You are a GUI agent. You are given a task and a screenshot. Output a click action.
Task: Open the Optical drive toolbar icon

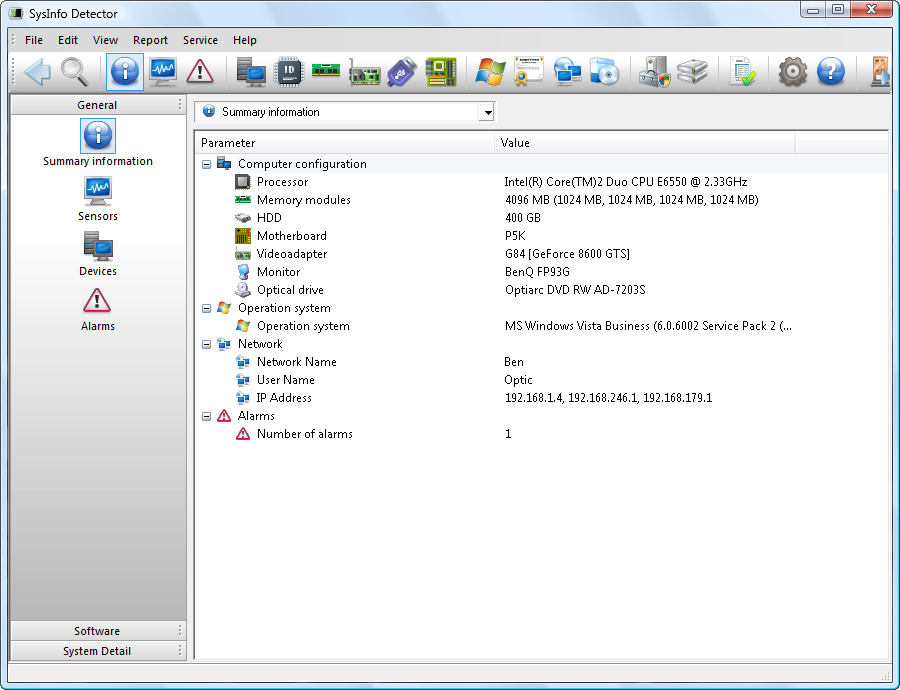[605, 72]
